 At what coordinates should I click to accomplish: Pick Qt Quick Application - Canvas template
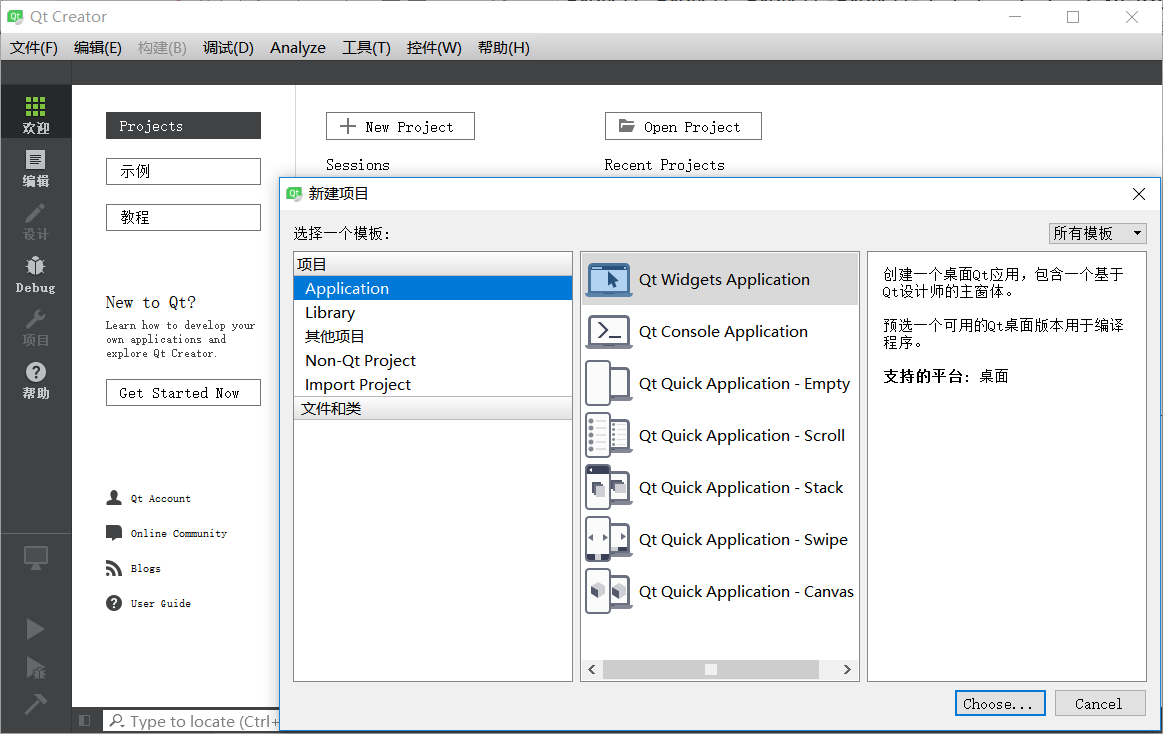point(745,592)
